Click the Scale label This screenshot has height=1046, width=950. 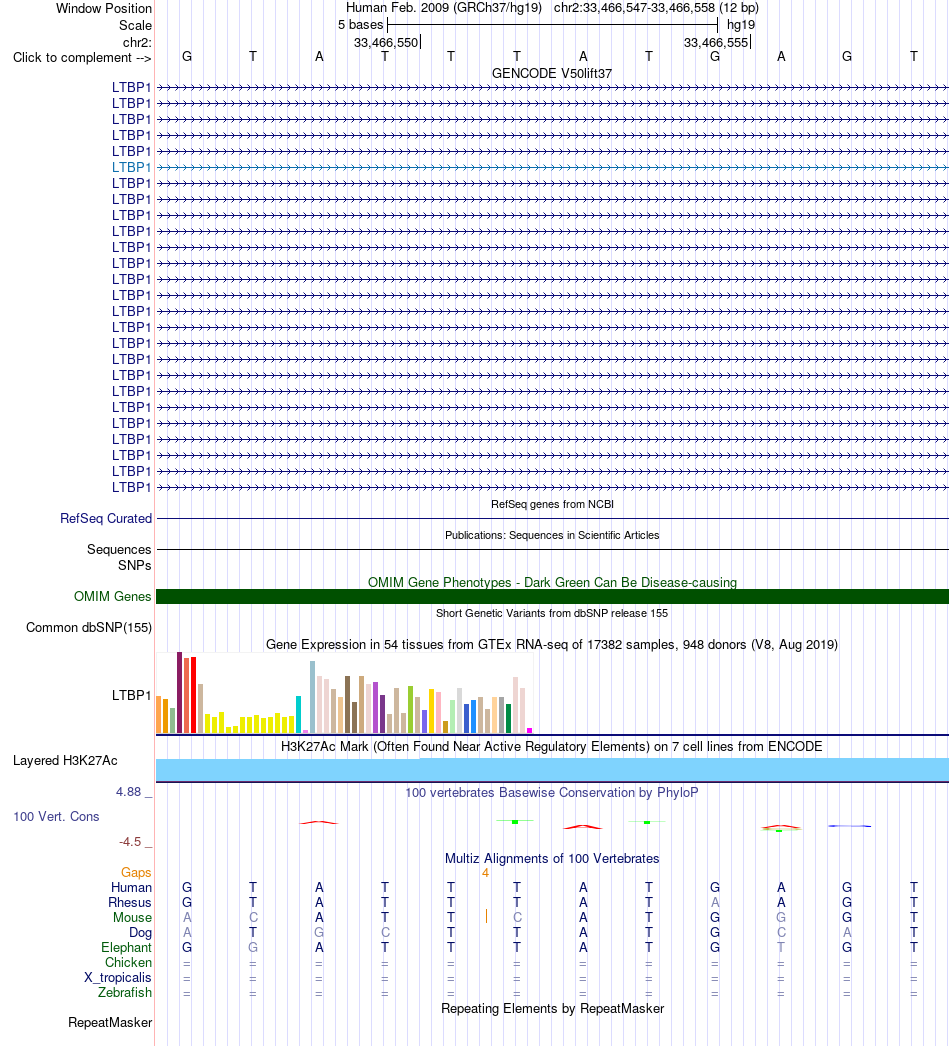[x=135, y=25]
